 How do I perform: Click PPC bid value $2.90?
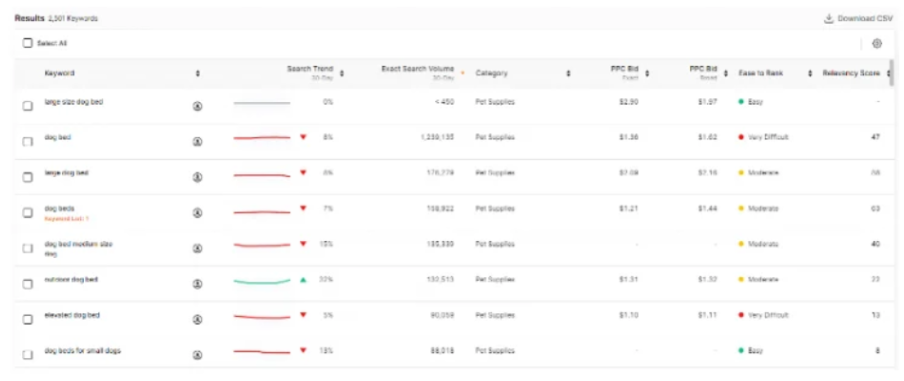point(630,102)
